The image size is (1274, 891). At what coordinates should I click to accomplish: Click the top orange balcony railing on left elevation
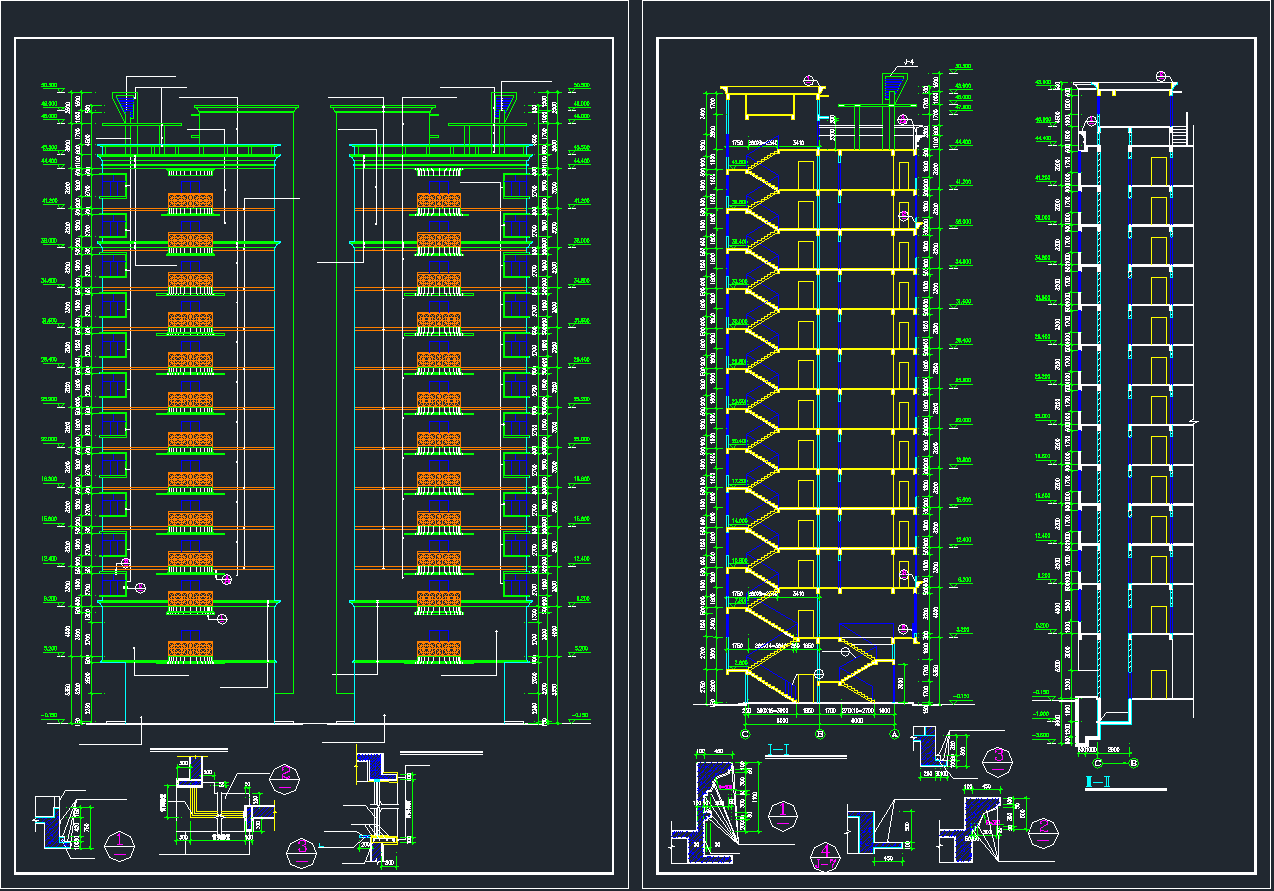190,200
